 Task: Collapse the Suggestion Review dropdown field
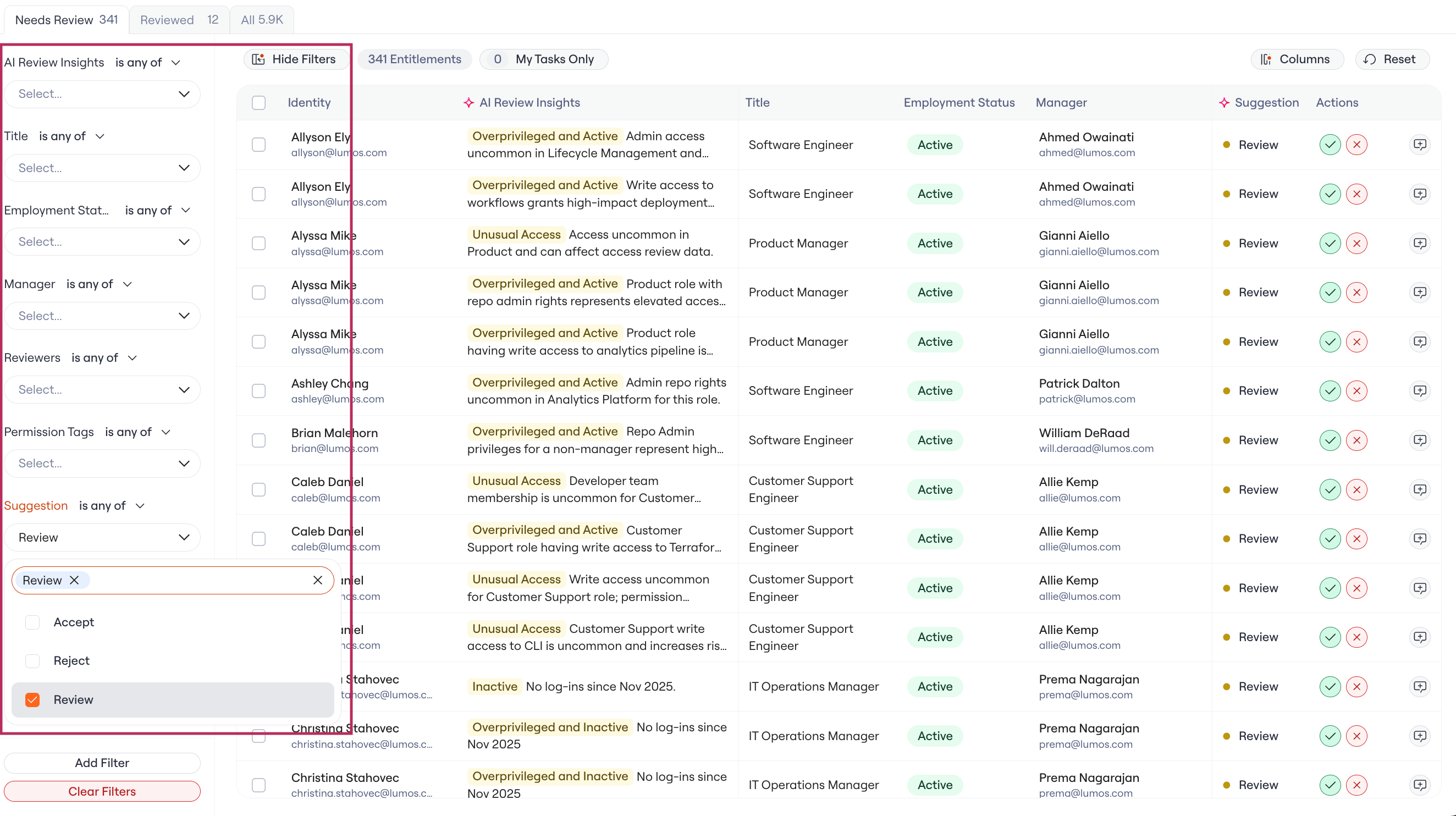click(x=102, y=537)
